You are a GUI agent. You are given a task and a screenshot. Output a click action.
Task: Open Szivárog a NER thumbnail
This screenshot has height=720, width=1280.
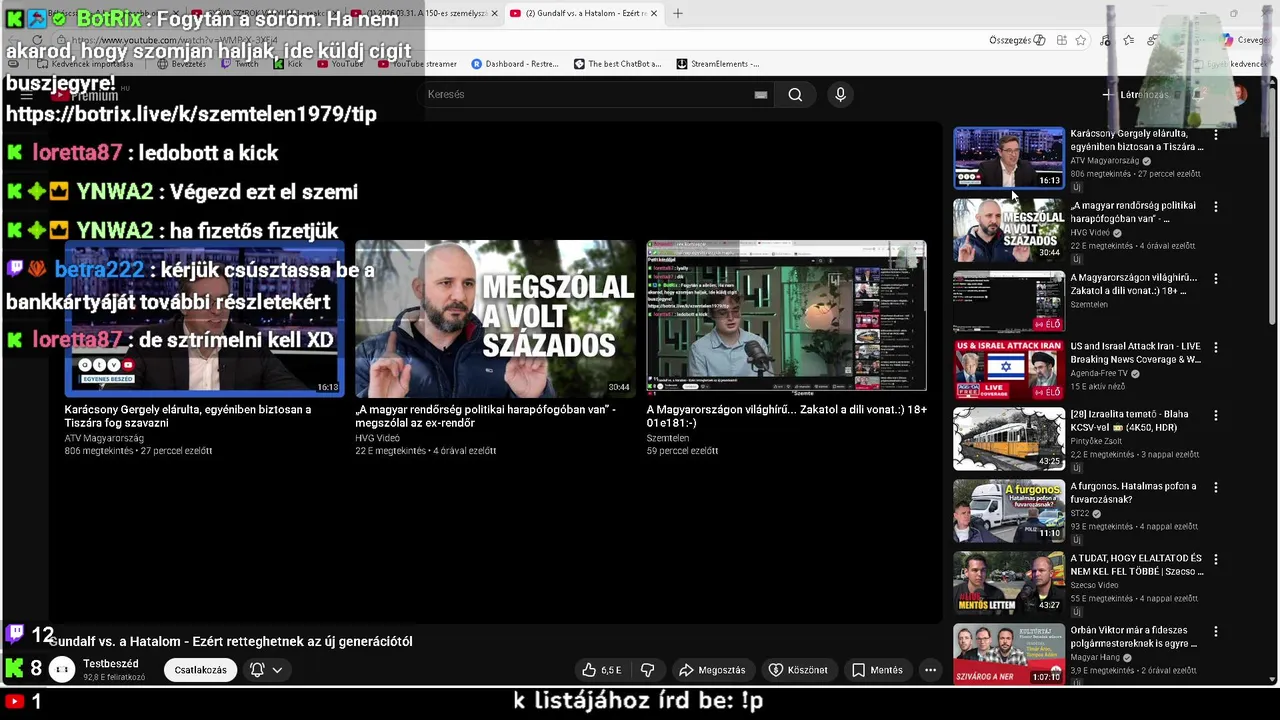pyautogui.click(x=1008, y=654)
